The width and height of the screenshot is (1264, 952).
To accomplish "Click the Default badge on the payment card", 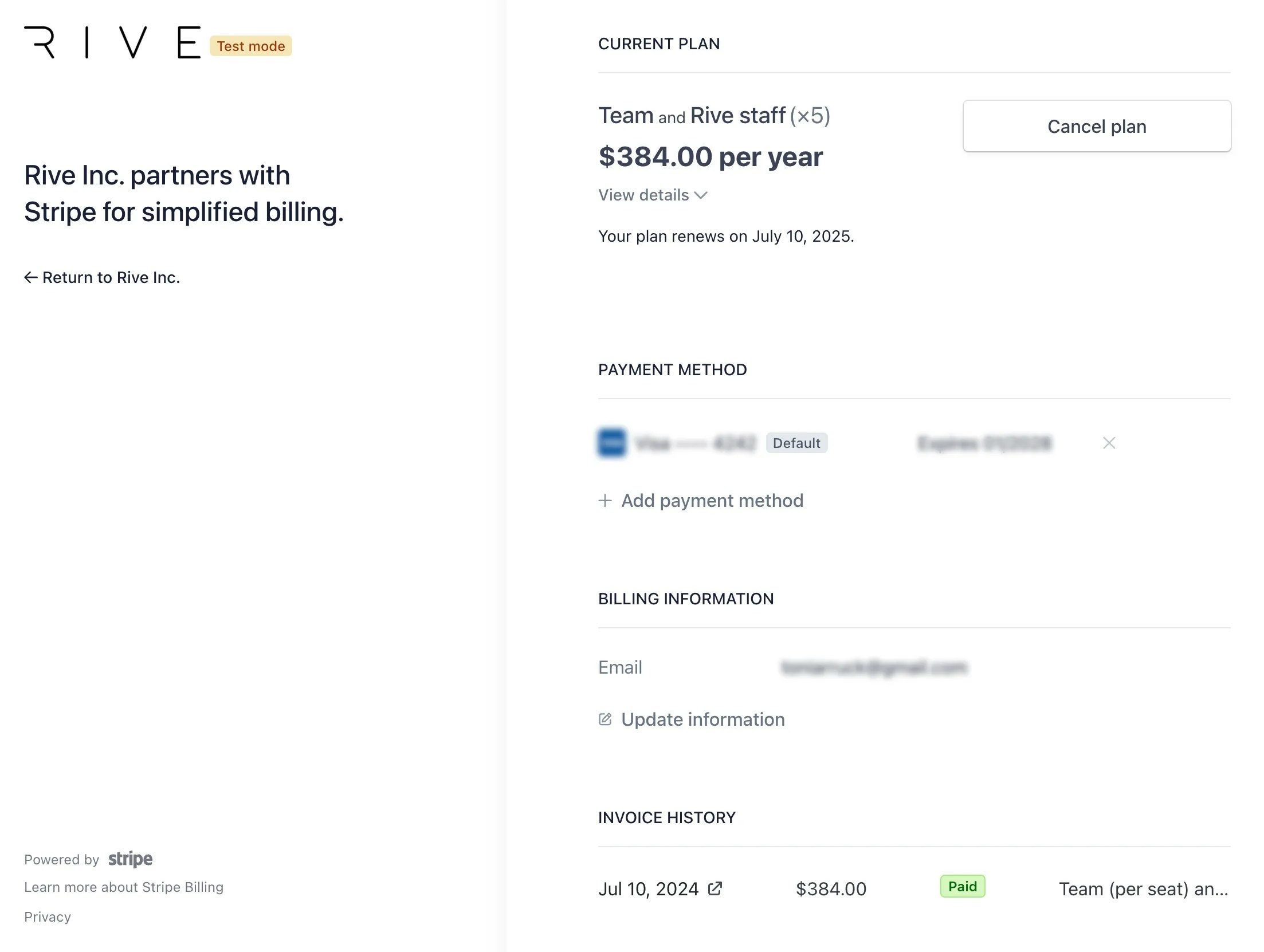I will tap(796, 443).
